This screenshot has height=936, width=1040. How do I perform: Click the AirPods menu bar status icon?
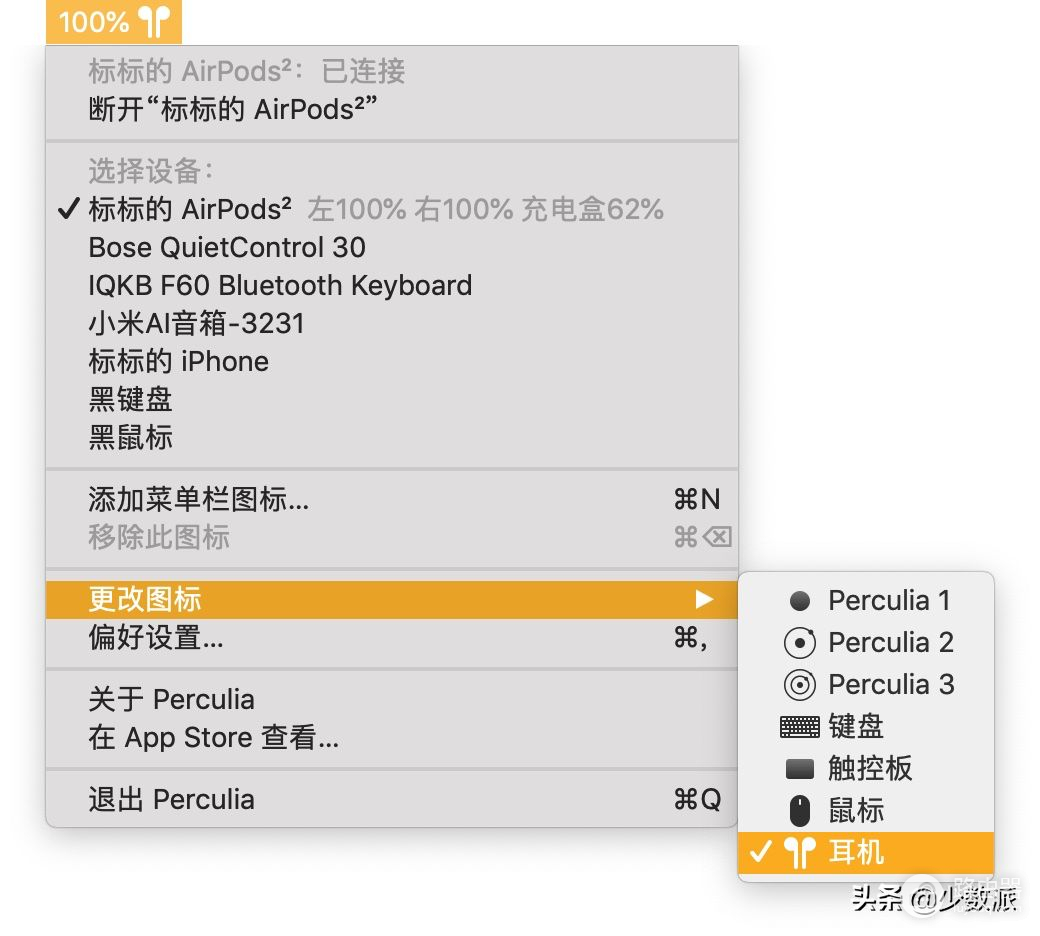[114, 21]
